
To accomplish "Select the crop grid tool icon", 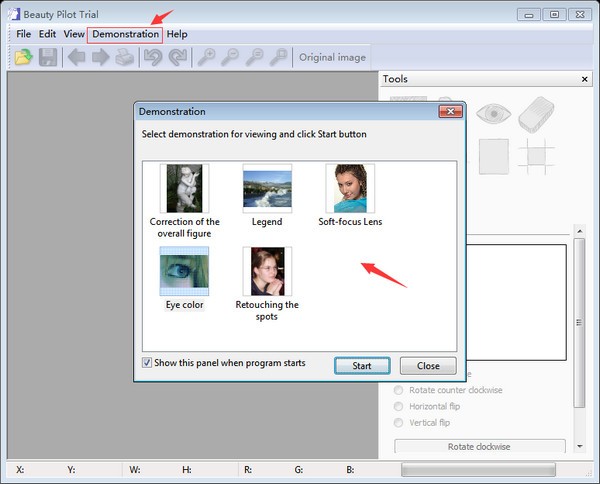I will click(538, 156).
